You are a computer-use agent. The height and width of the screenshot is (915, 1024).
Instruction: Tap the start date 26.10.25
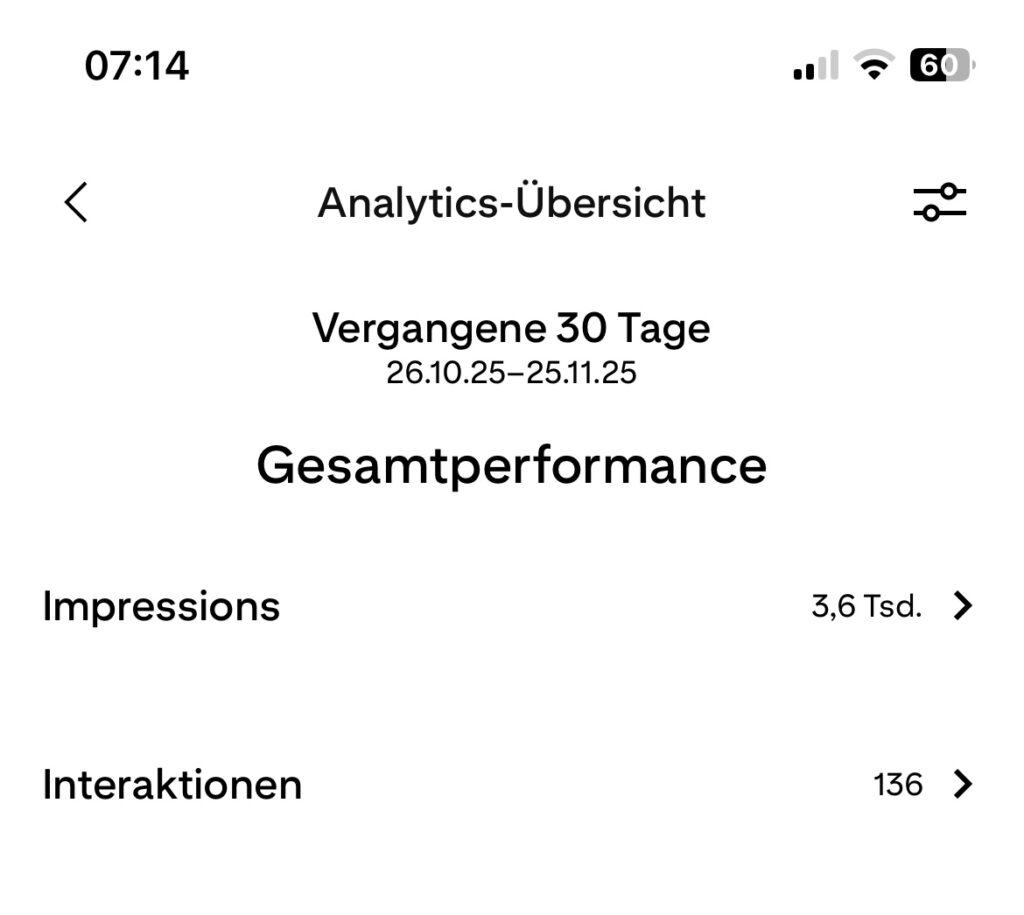coord(444,374)
